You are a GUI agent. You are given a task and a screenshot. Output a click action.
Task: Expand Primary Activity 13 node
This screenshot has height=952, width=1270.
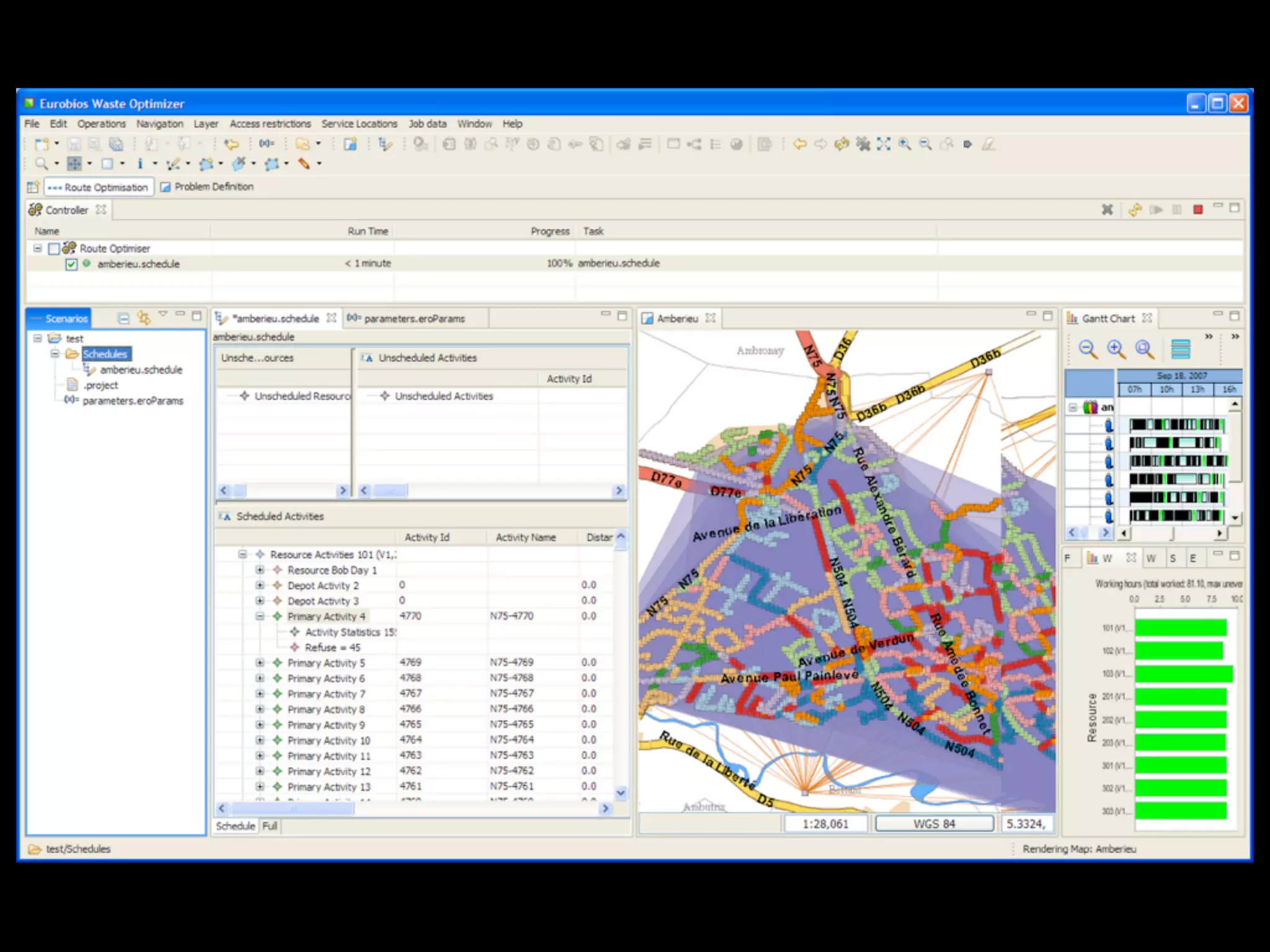point(260,787)
